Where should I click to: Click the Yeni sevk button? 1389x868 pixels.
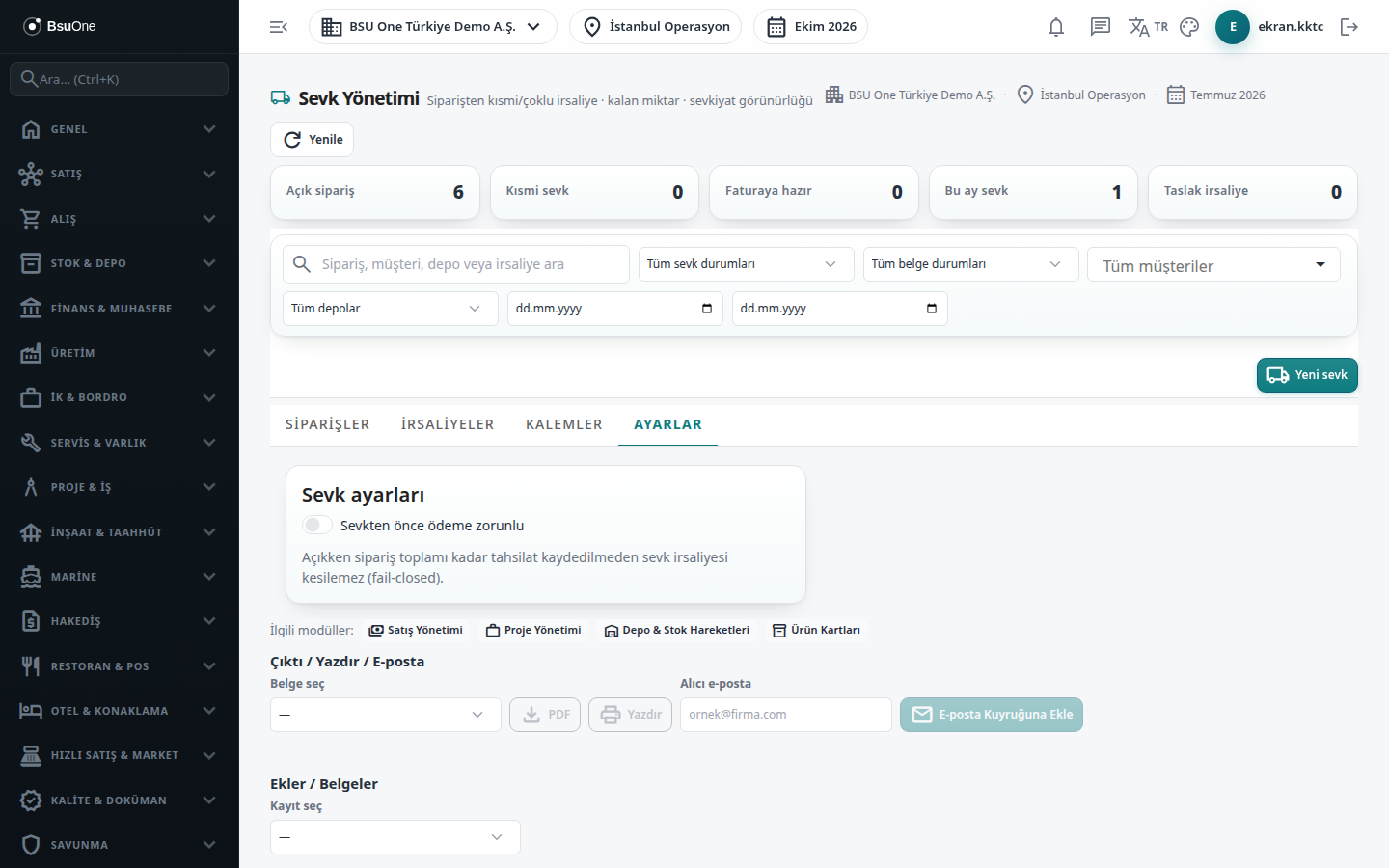click(x=1307, y=375)
